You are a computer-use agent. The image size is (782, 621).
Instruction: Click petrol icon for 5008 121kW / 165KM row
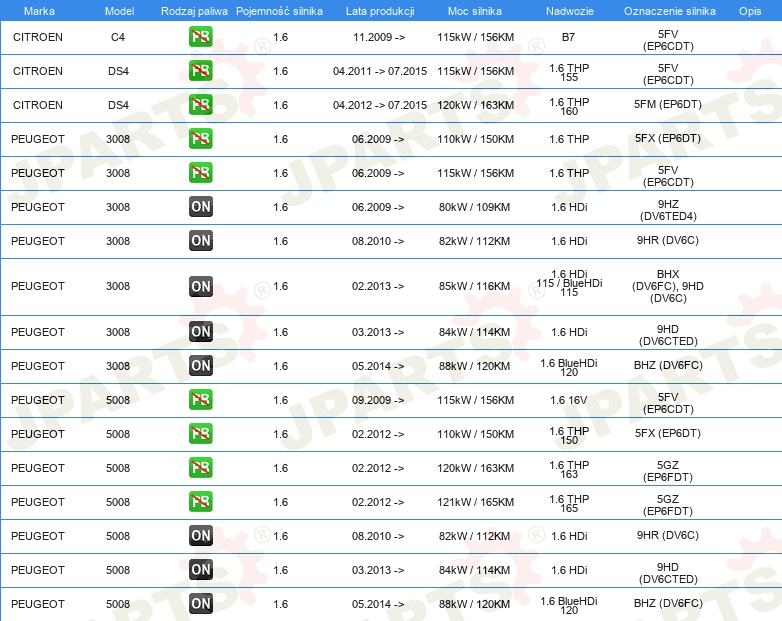pyautogui.click(x=200, y=502)
